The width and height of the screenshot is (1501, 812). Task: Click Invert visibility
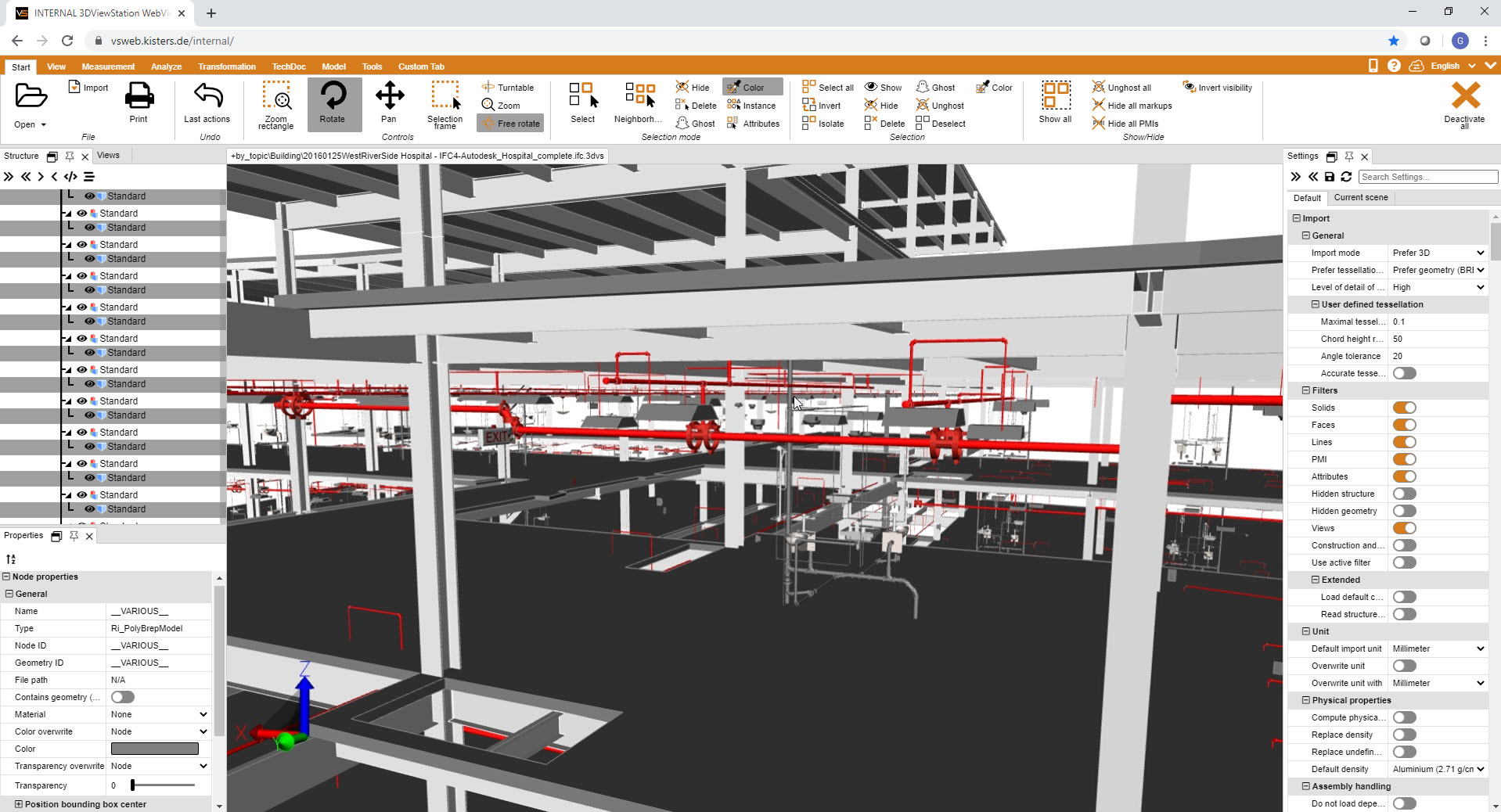tap(1217, 88)
